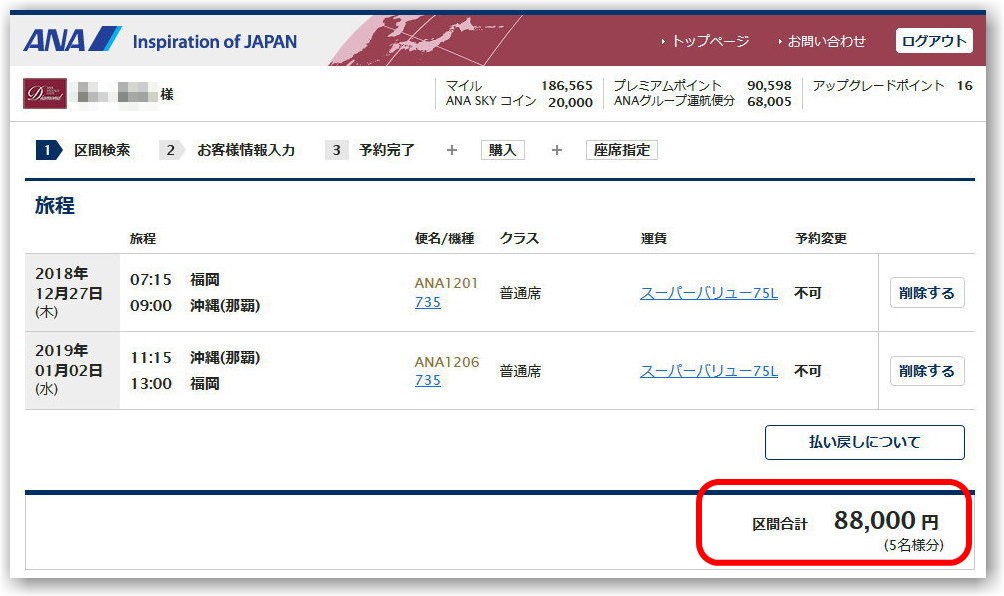Click 削除する for the 12月27日 flight
This screenshot has width=1004, height=596.
[x=927, y=293]
